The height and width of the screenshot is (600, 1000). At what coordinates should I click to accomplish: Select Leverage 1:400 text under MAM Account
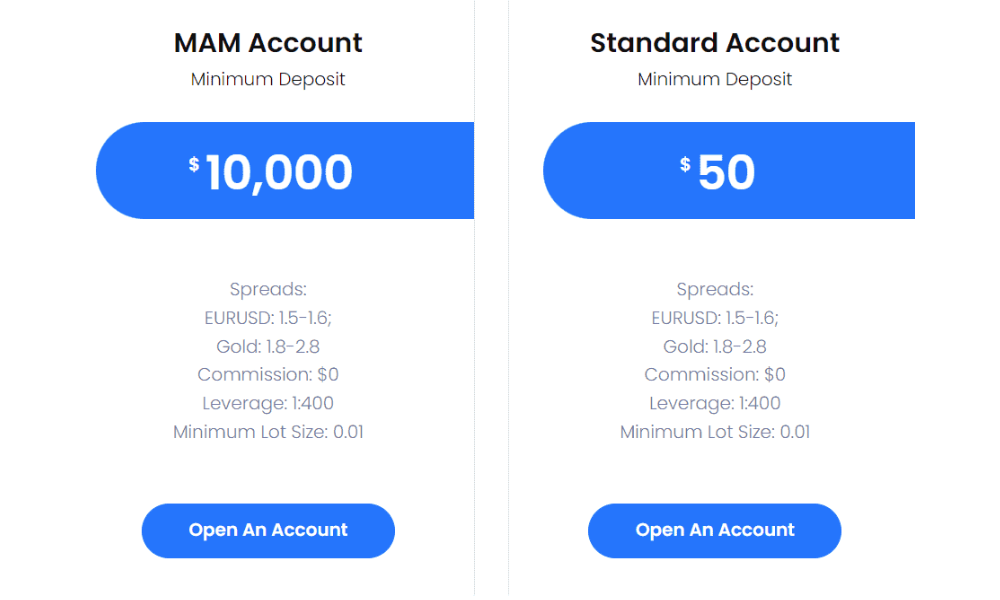[268, 404]
